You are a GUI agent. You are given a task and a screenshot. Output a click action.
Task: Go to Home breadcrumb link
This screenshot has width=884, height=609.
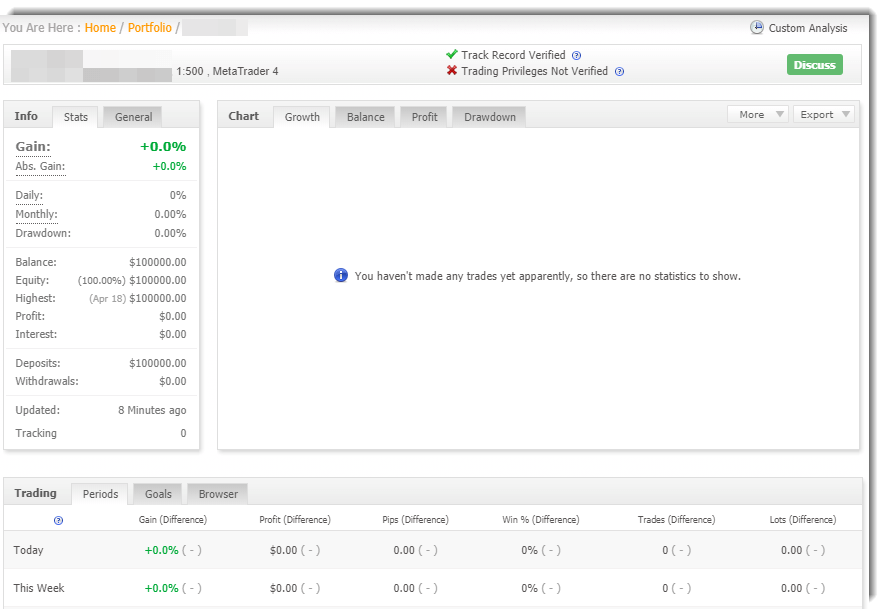(100, 28)
